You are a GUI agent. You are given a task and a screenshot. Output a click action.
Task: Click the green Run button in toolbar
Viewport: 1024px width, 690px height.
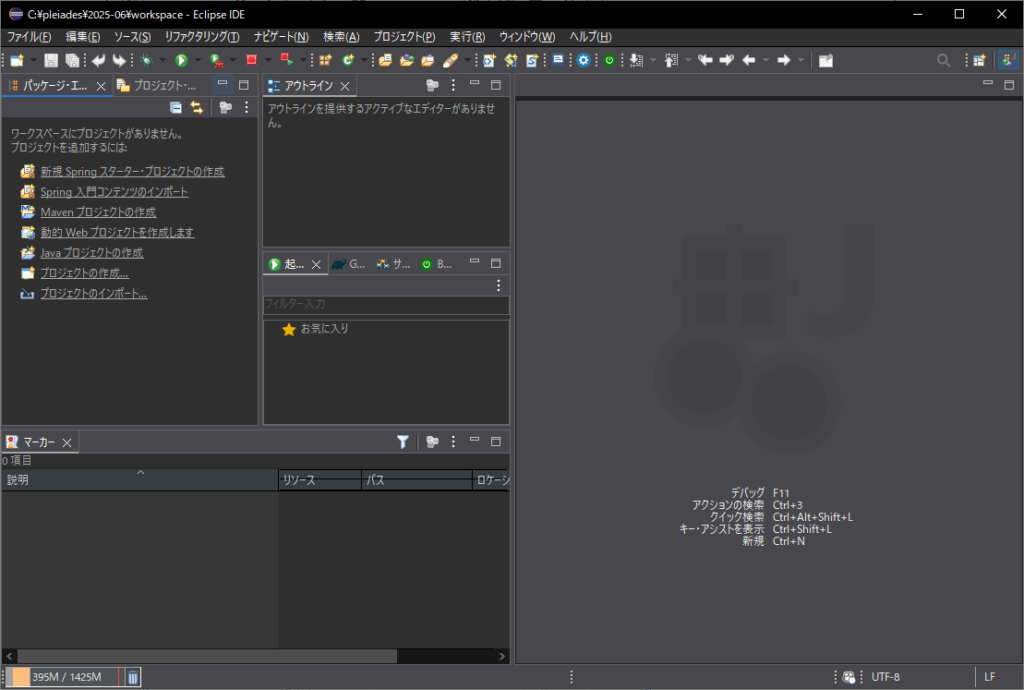(182, 60)
